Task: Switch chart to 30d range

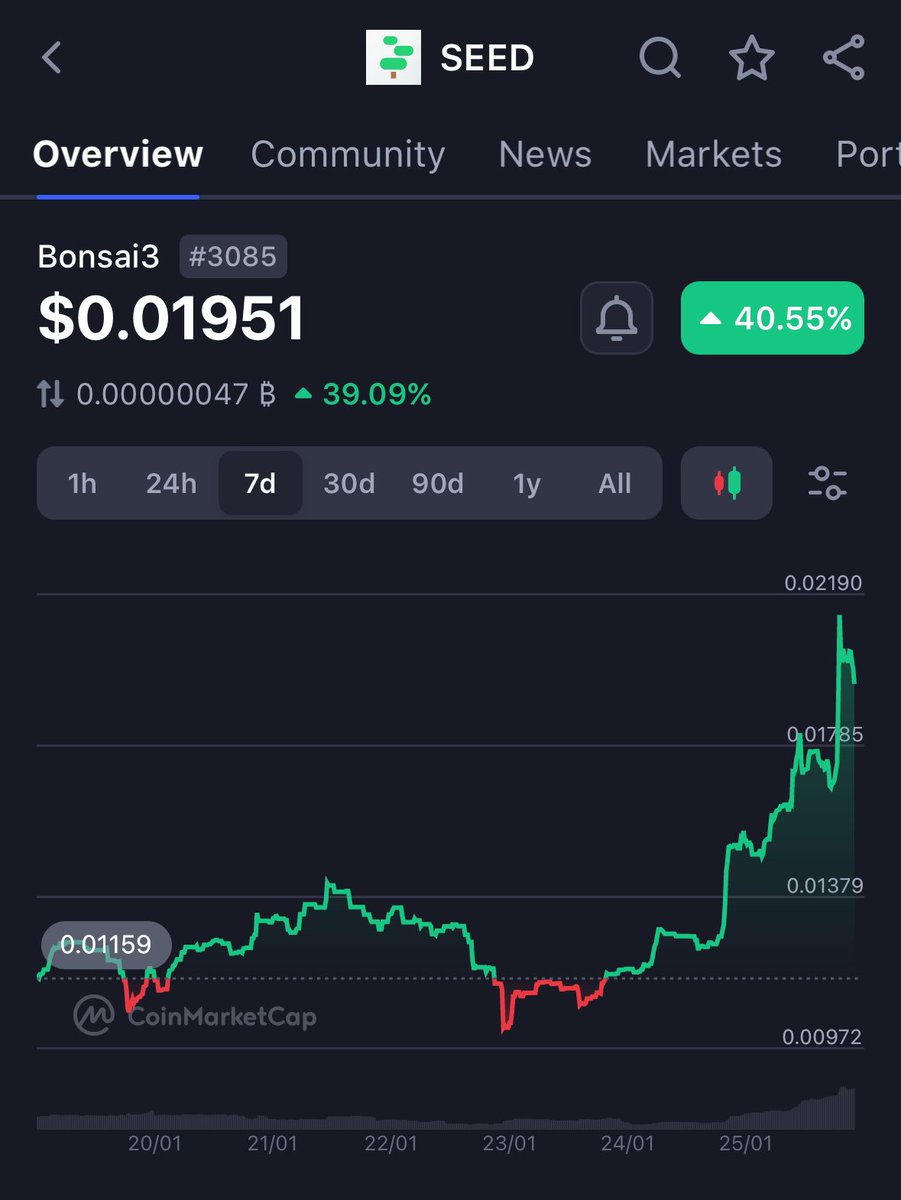Action: (x=349, y=484)
